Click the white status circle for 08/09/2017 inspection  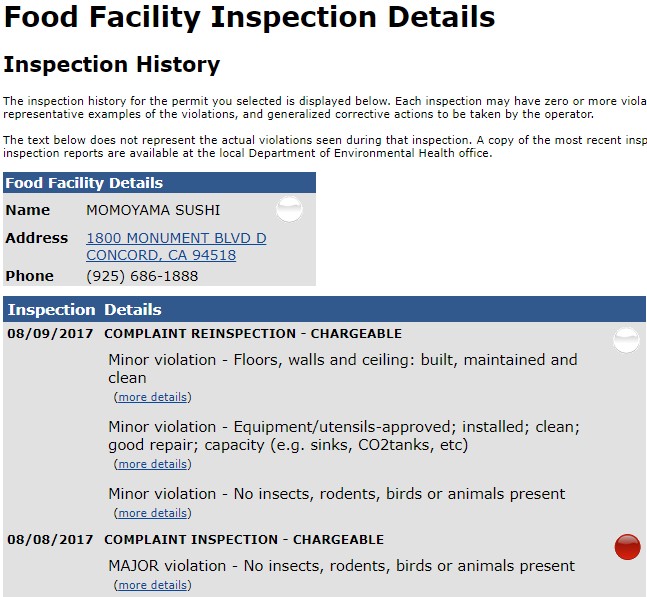626,340
